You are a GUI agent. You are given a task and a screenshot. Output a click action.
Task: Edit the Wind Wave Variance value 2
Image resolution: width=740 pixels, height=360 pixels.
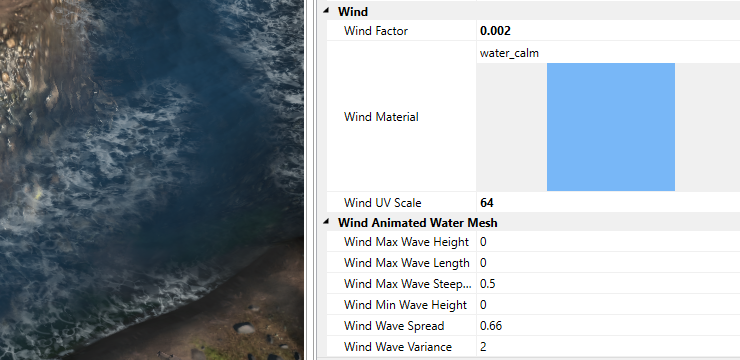click(x=608, y=347)
